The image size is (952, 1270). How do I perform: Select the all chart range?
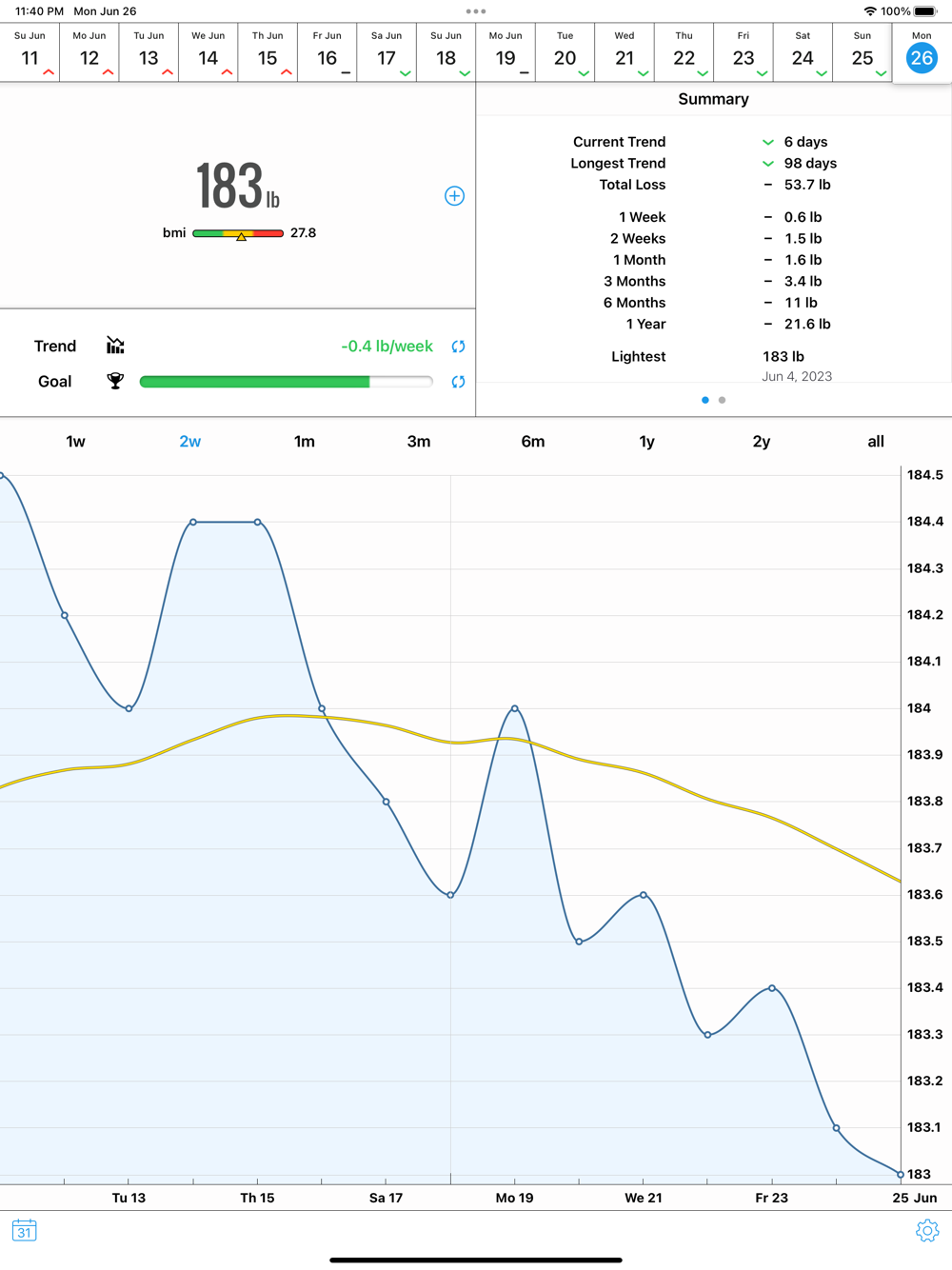[876, 442]
